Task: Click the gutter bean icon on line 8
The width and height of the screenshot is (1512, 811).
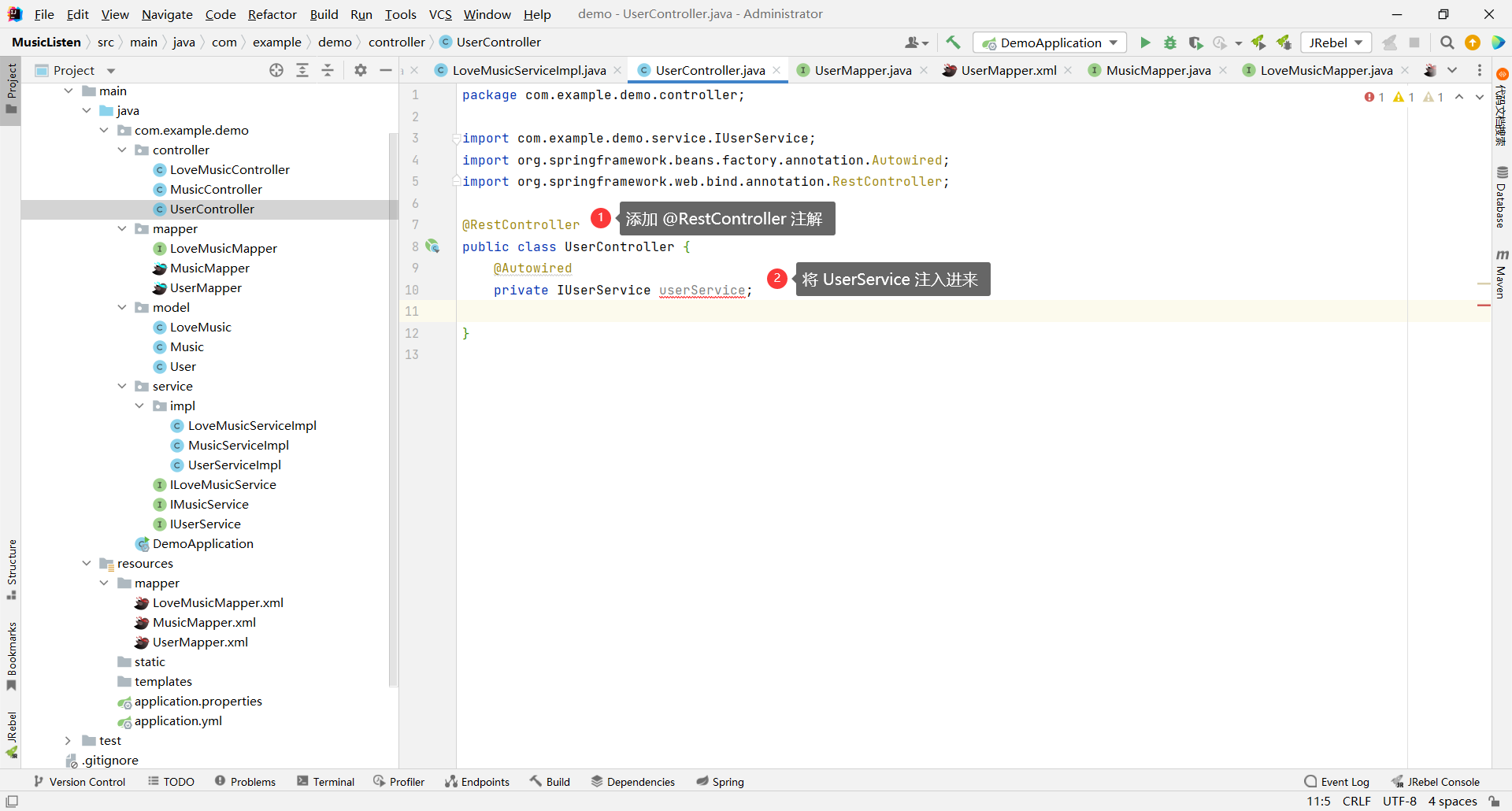Action: pos(432,246)
